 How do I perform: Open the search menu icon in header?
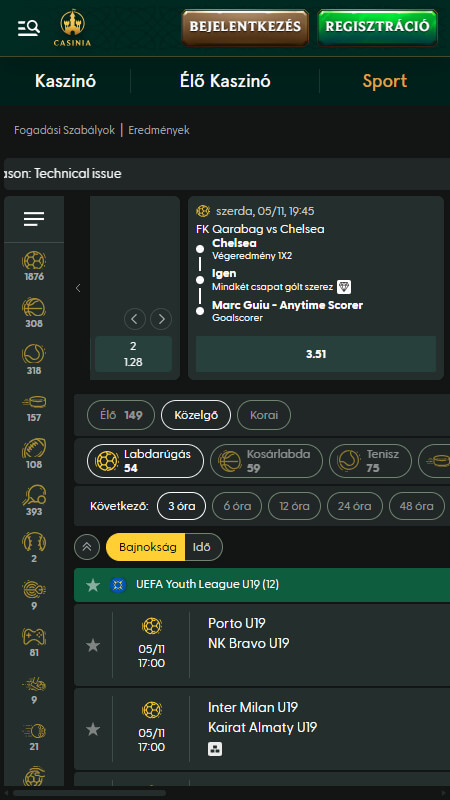coord(29,28)
